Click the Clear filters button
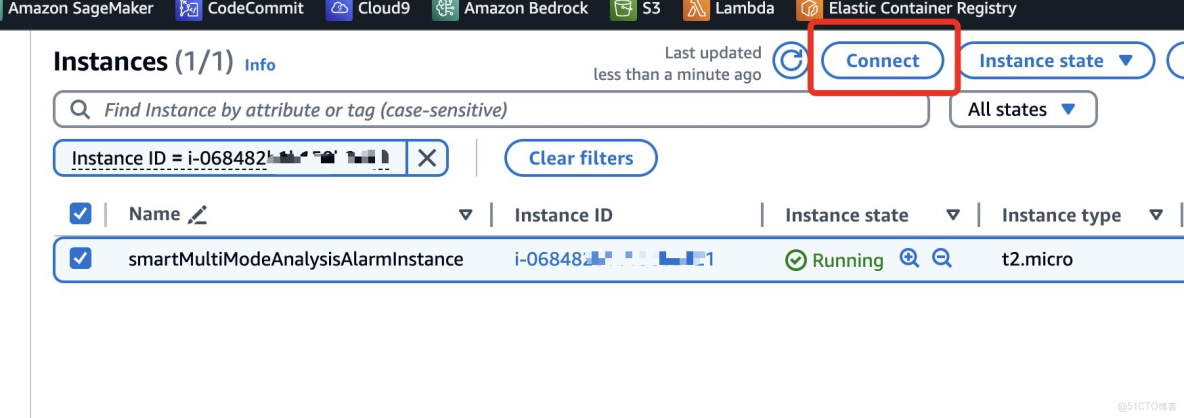The width and height of the screenshot is (1184, 418). point(581,158)
